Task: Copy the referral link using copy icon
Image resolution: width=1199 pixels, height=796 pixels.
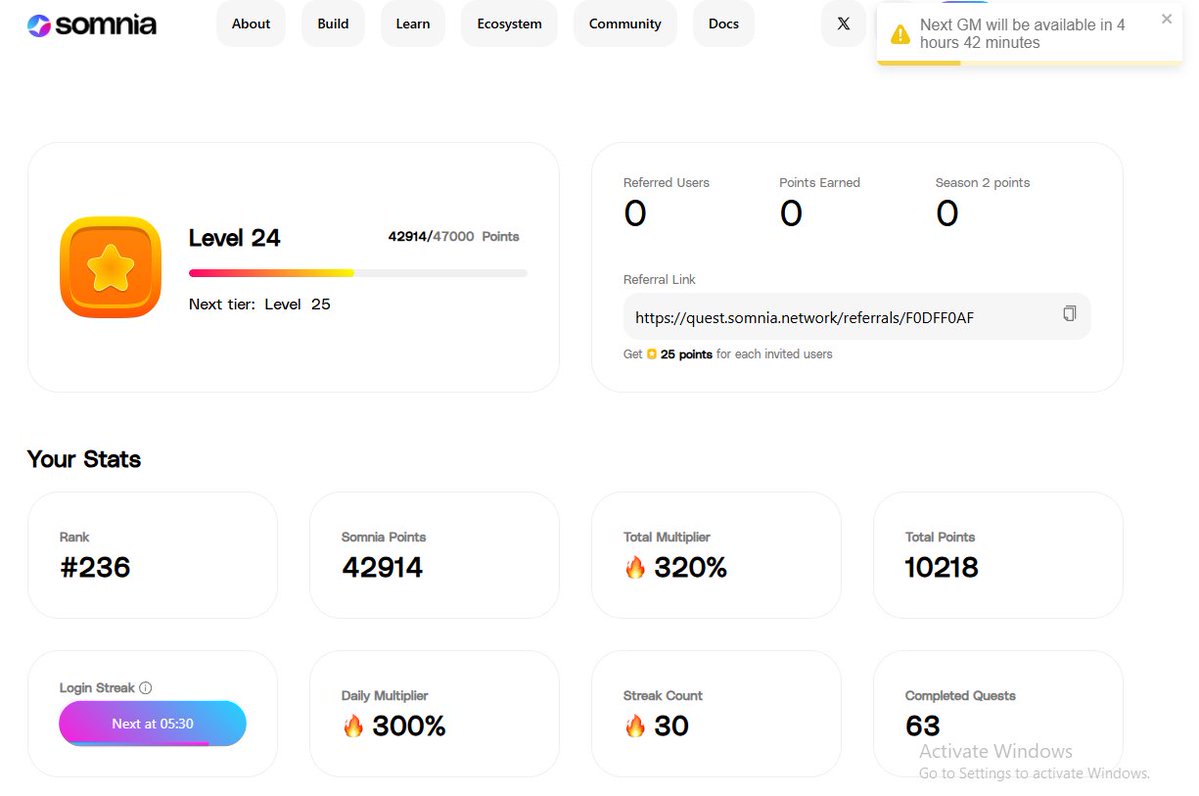Action: pyautogui.click(x=1069, y=314)
